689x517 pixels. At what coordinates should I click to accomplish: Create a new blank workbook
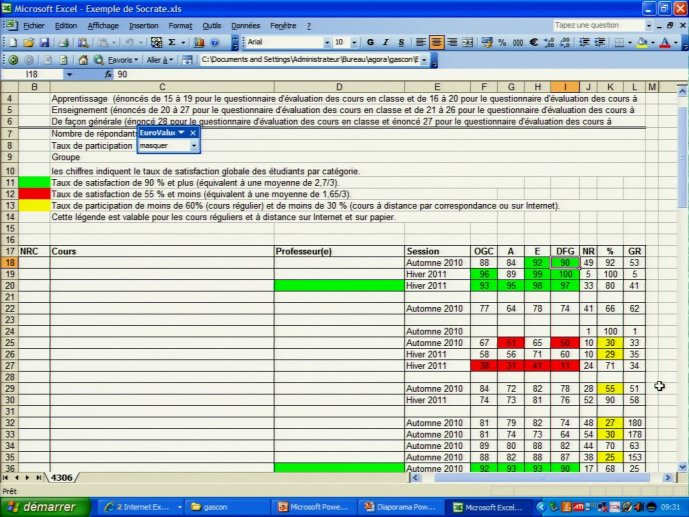[x=13, y=43]
